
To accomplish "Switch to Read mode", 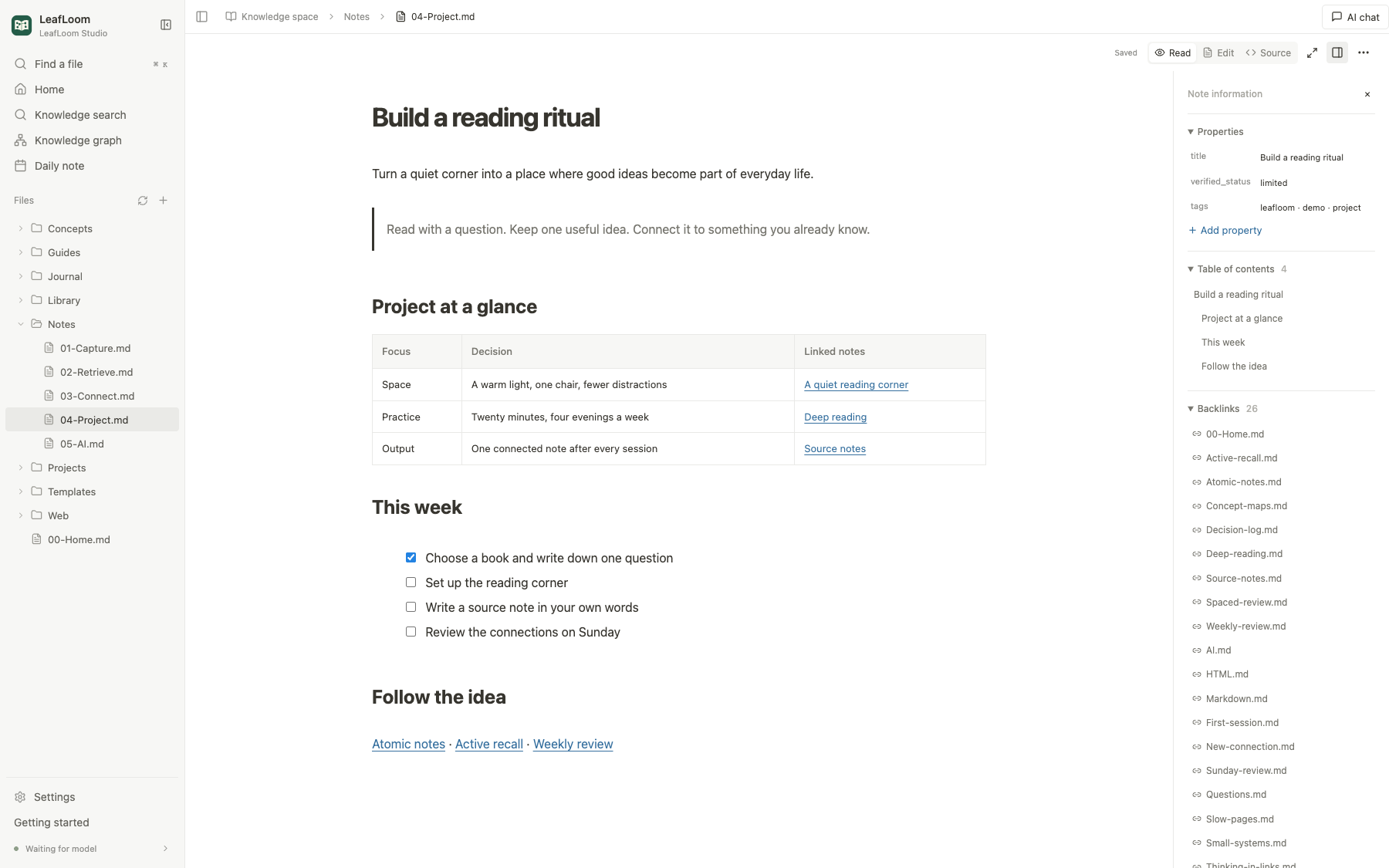I will pyautogui.click(x=1172, y=53).
